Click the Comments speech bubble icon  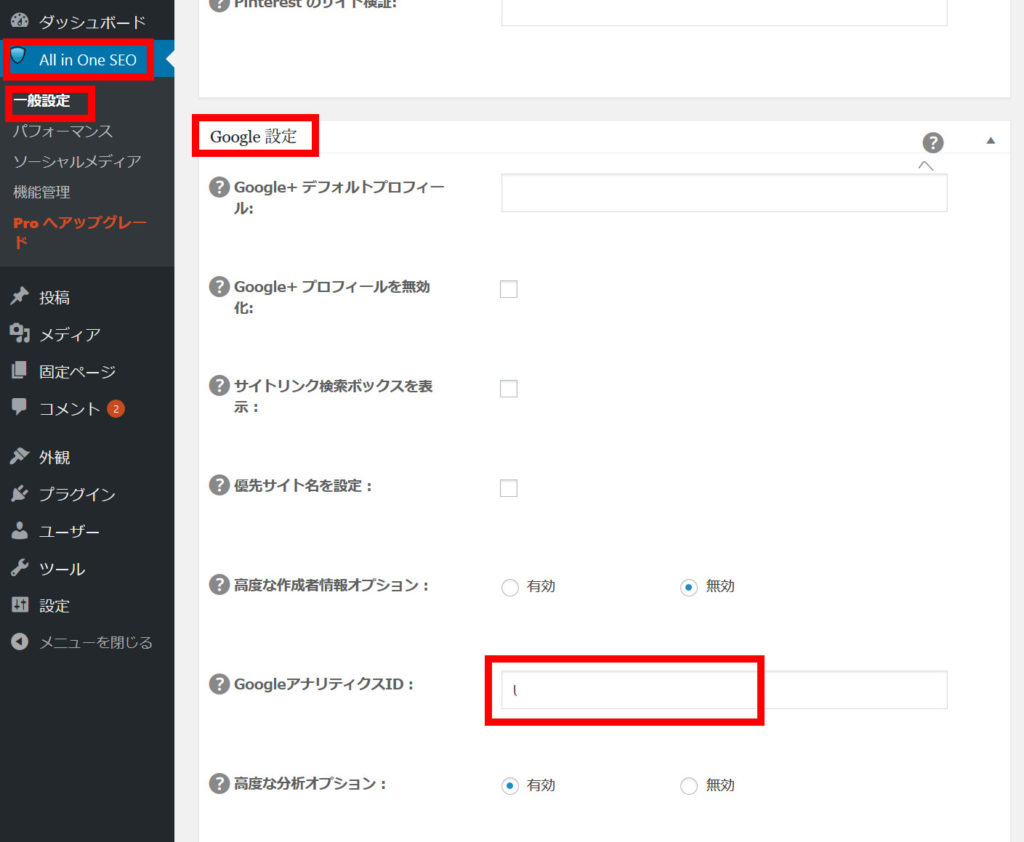pyautogui.click(x=20, y=407)
